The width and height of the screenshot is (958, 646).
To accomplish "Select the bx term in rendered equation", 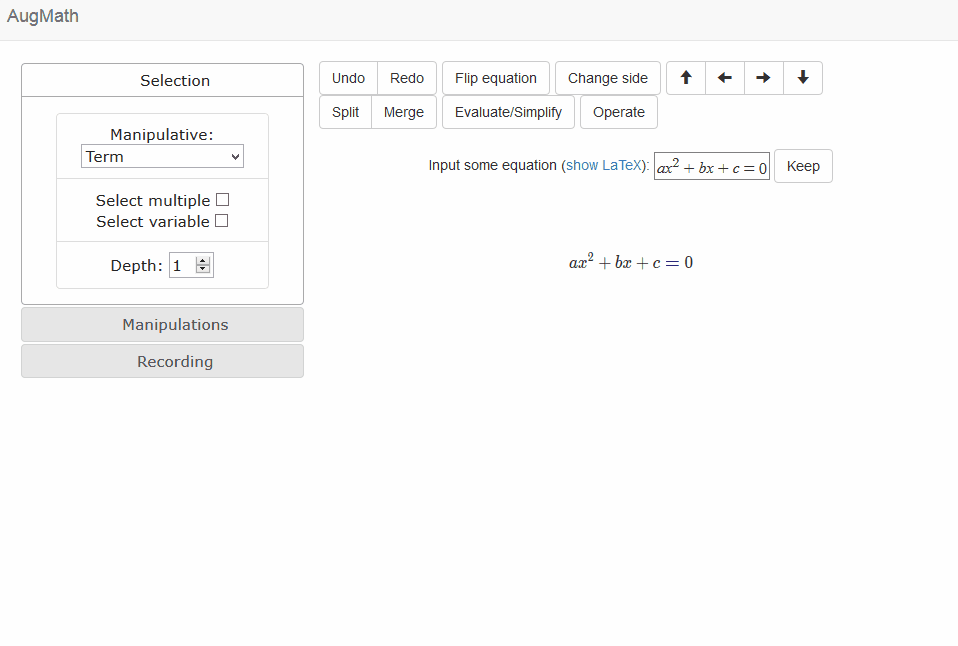I will pyautogui.click(x=623, y=263).
